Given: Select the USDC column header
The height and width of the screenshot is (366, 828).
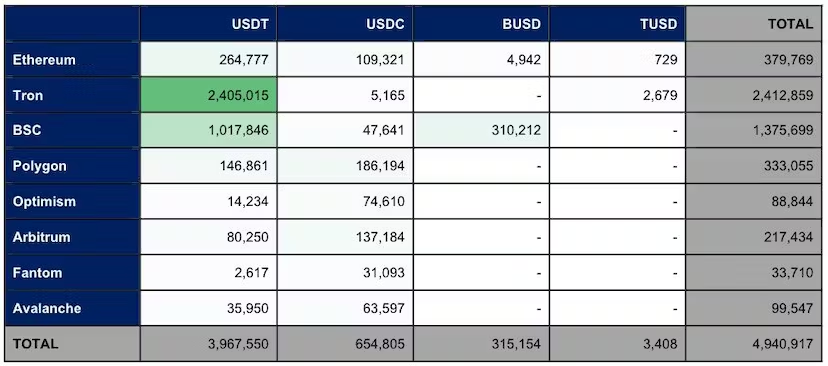Looking at the screenshot, I should [x=345, y=23].
